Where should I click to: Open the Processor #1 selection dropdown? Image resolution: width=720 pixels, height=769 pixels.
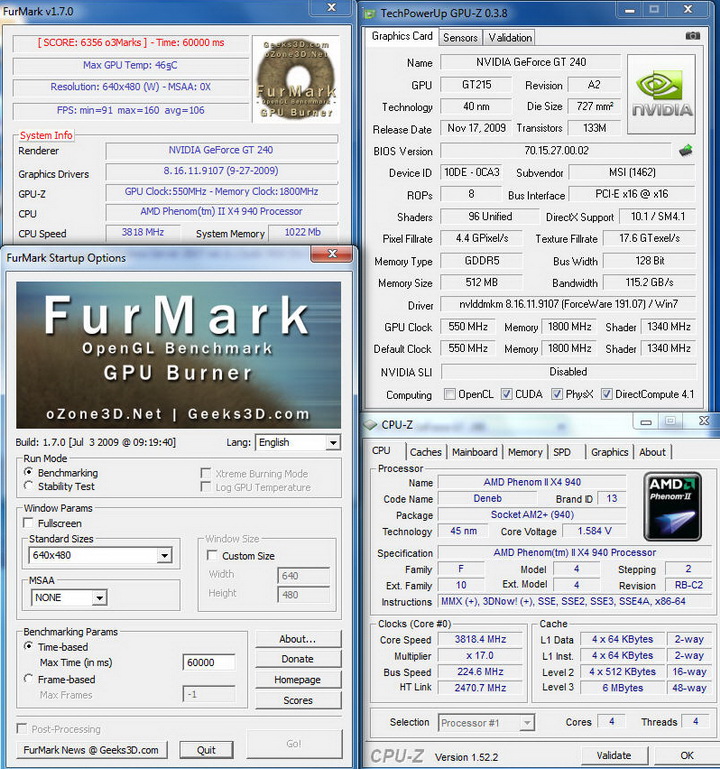coord(486,722)
